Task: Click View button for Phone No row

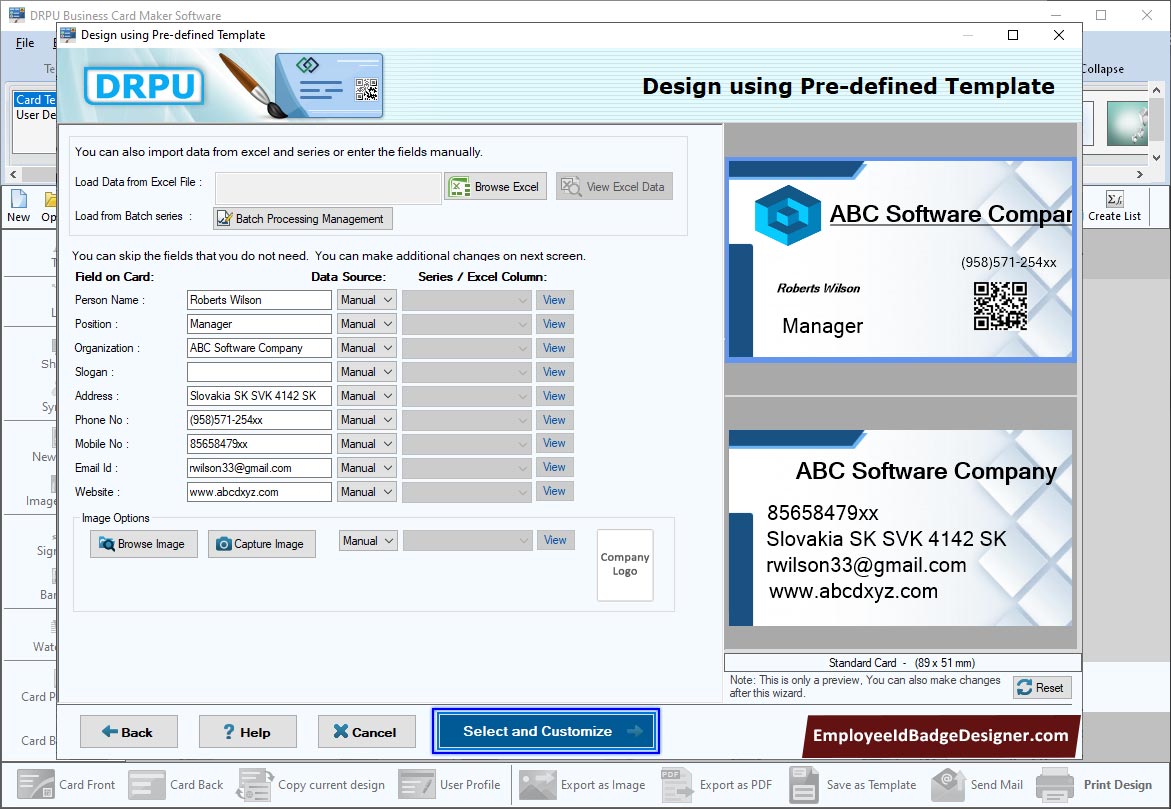Action: point(554,420)
